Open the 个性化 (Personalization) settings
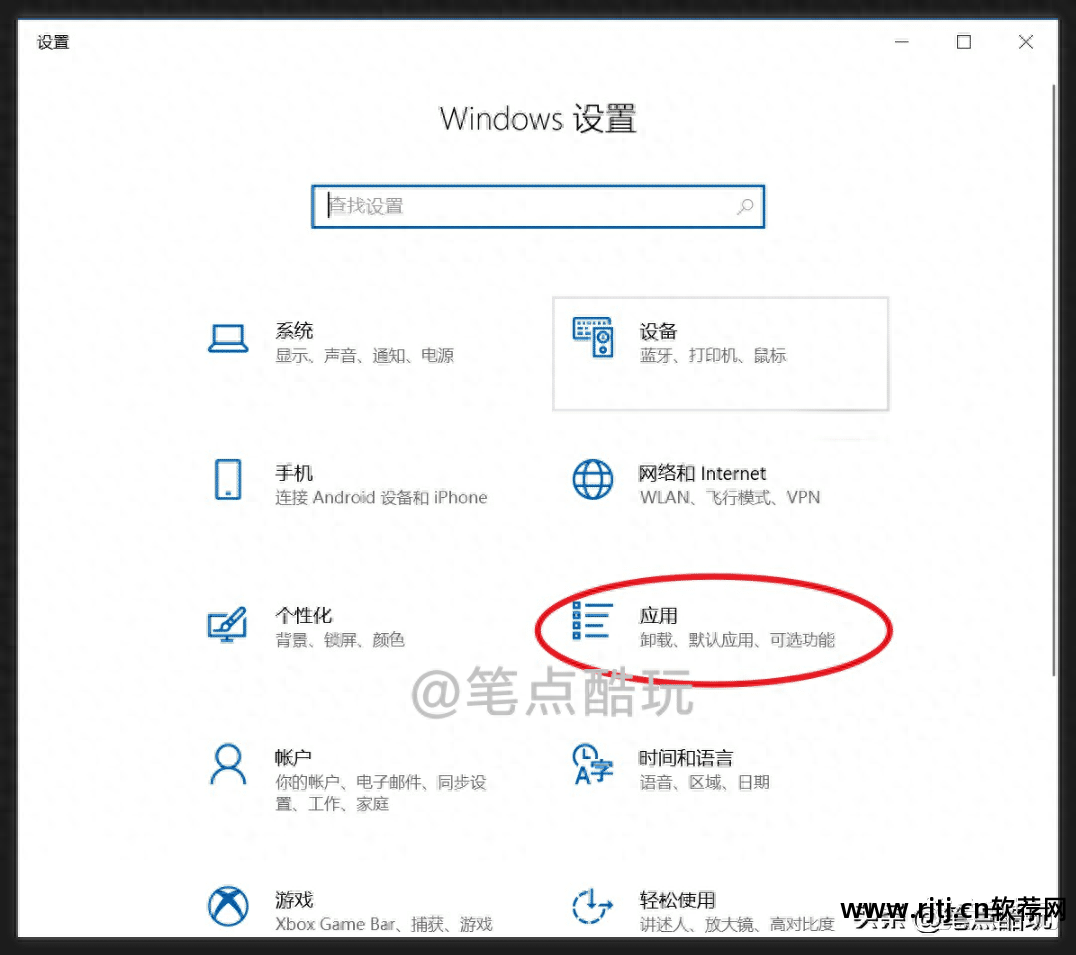 [x=304, y=616]
